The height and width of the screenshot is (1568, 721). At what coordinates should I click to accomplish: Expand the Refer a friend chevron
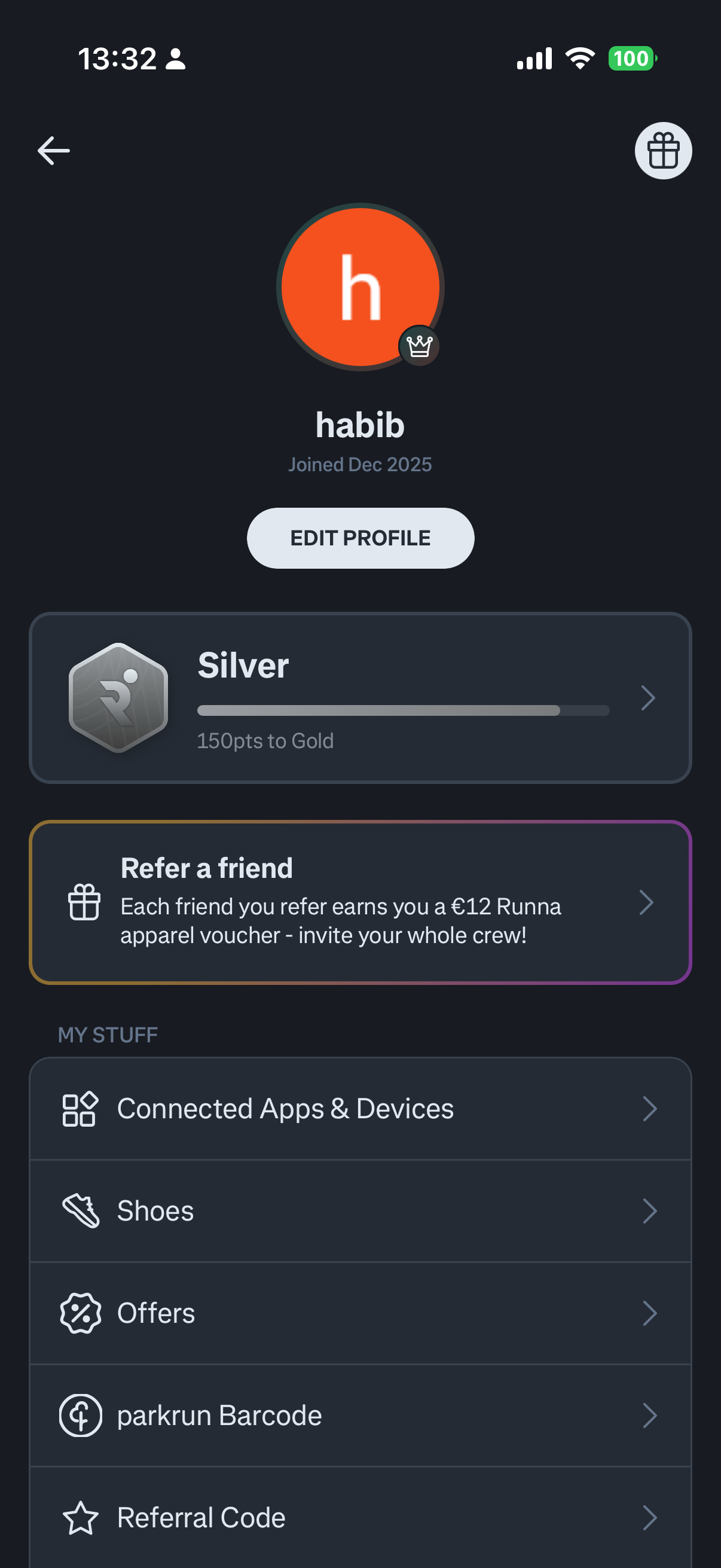click(x=647, y=902)
